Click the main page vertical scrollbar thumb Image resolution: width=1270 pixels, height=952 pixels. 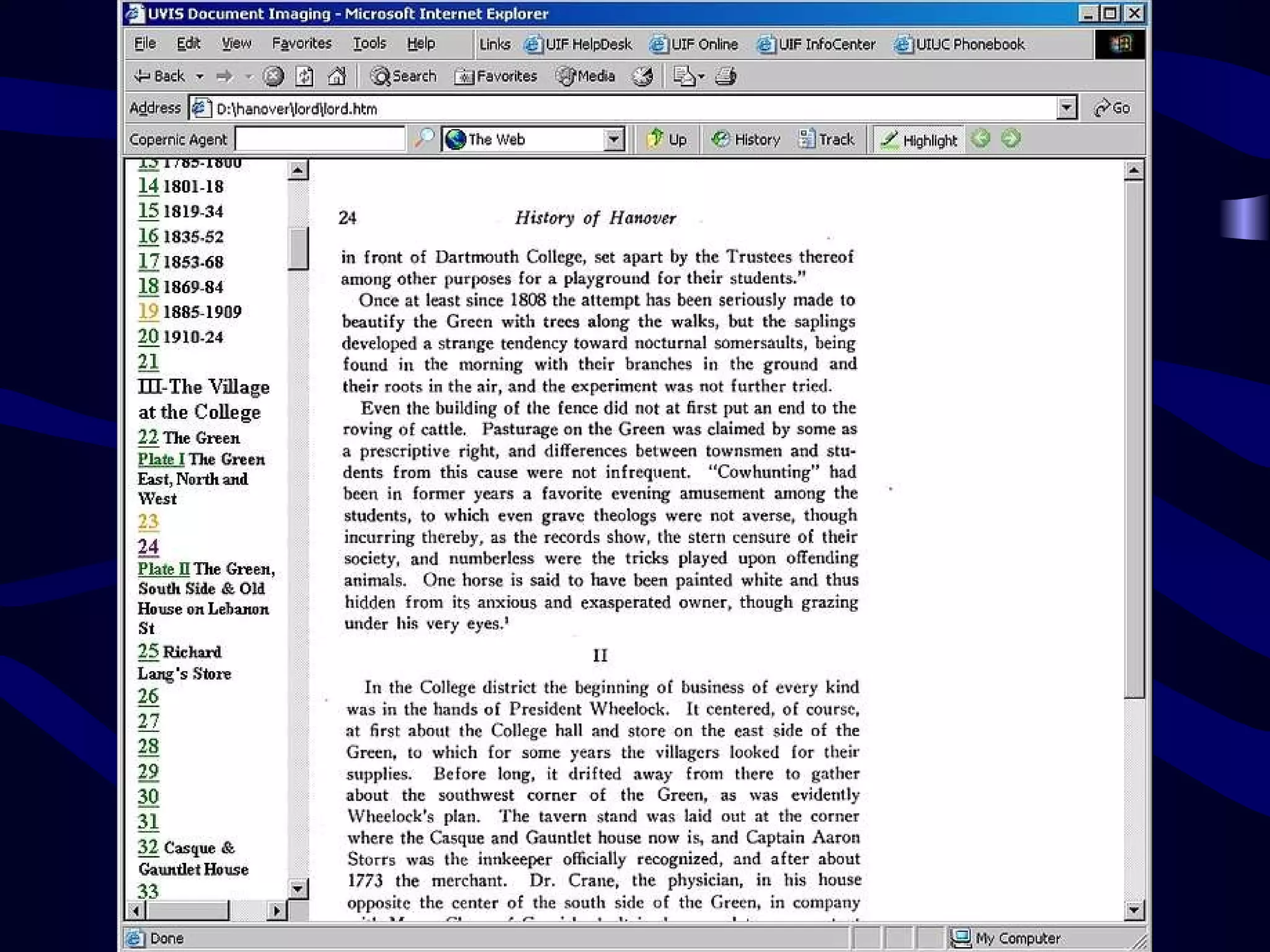click(x=1134, y=439)
